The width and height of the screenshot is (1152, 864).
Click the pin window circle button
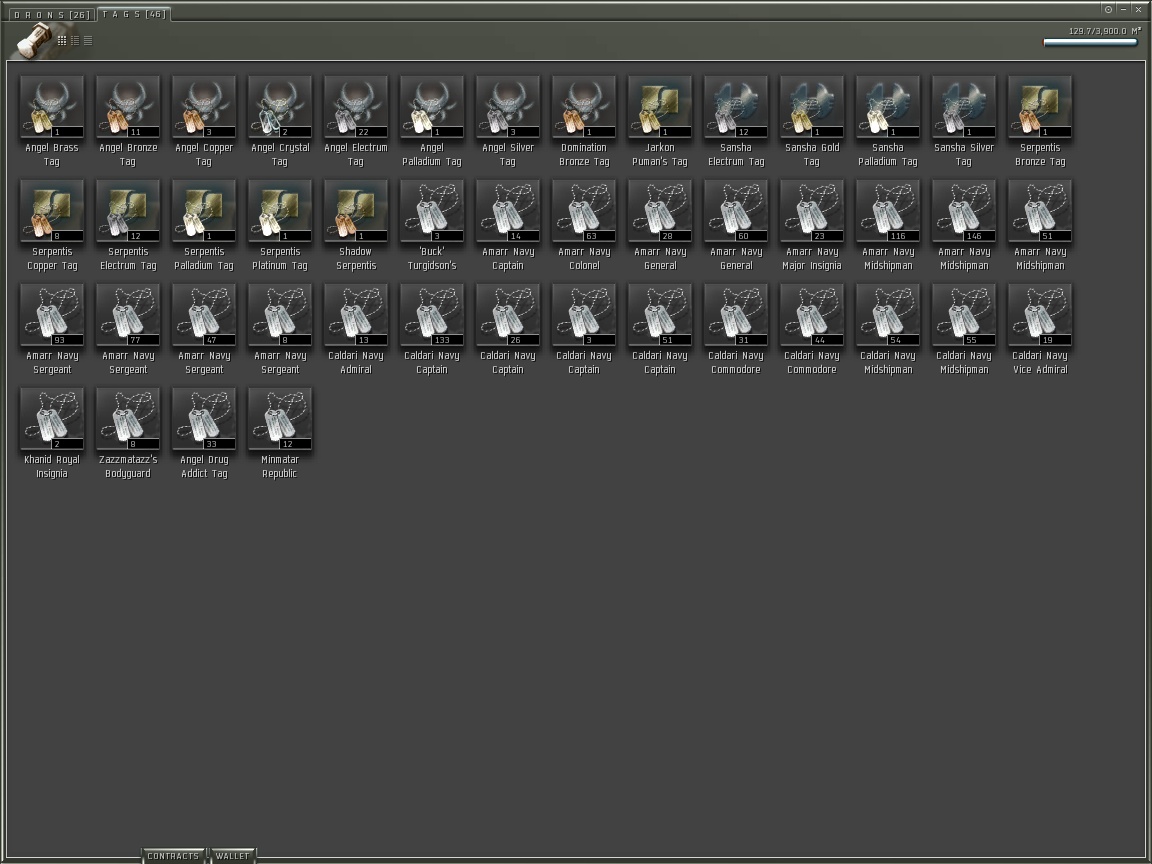pos(1108,10)
